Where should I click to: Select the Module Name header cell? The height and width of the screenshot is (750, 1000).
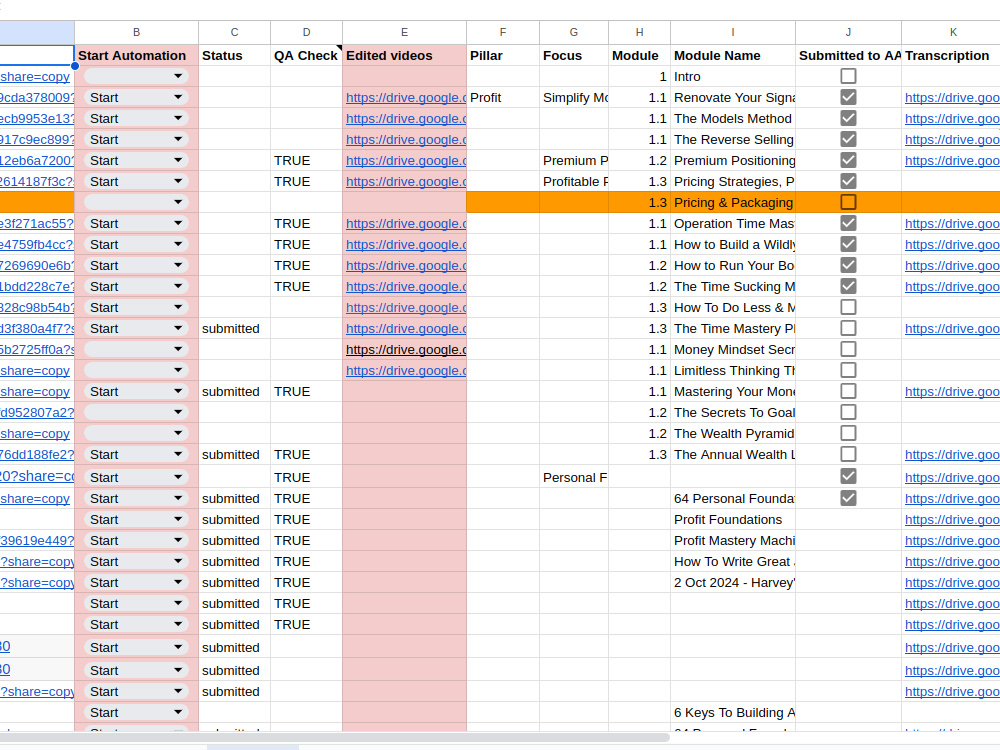pos(733,55)
